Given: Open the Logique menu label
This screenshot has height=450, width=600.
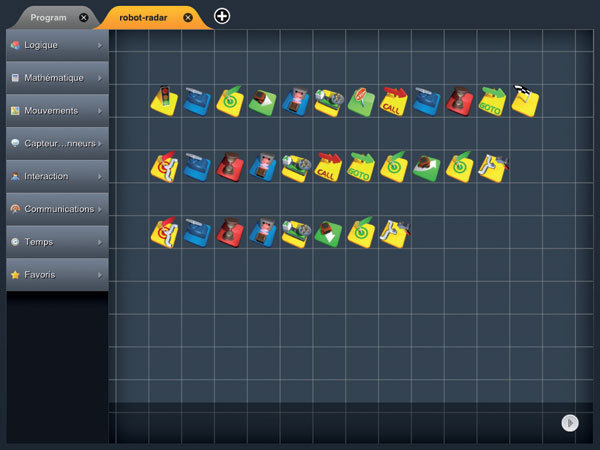Looking at the screenshot, I should click(41, 45).
